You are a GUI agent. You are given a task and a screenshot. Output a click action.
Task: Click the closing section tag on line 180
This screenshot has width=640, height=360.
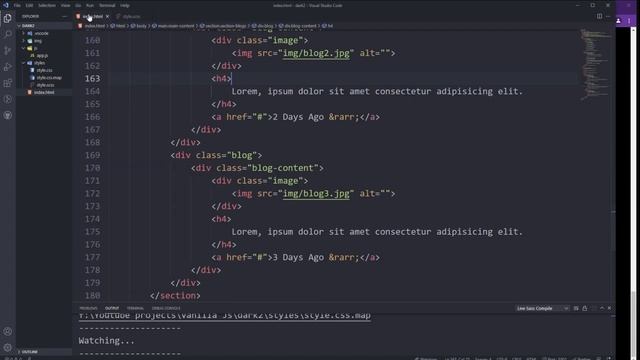tap(175, 296)
